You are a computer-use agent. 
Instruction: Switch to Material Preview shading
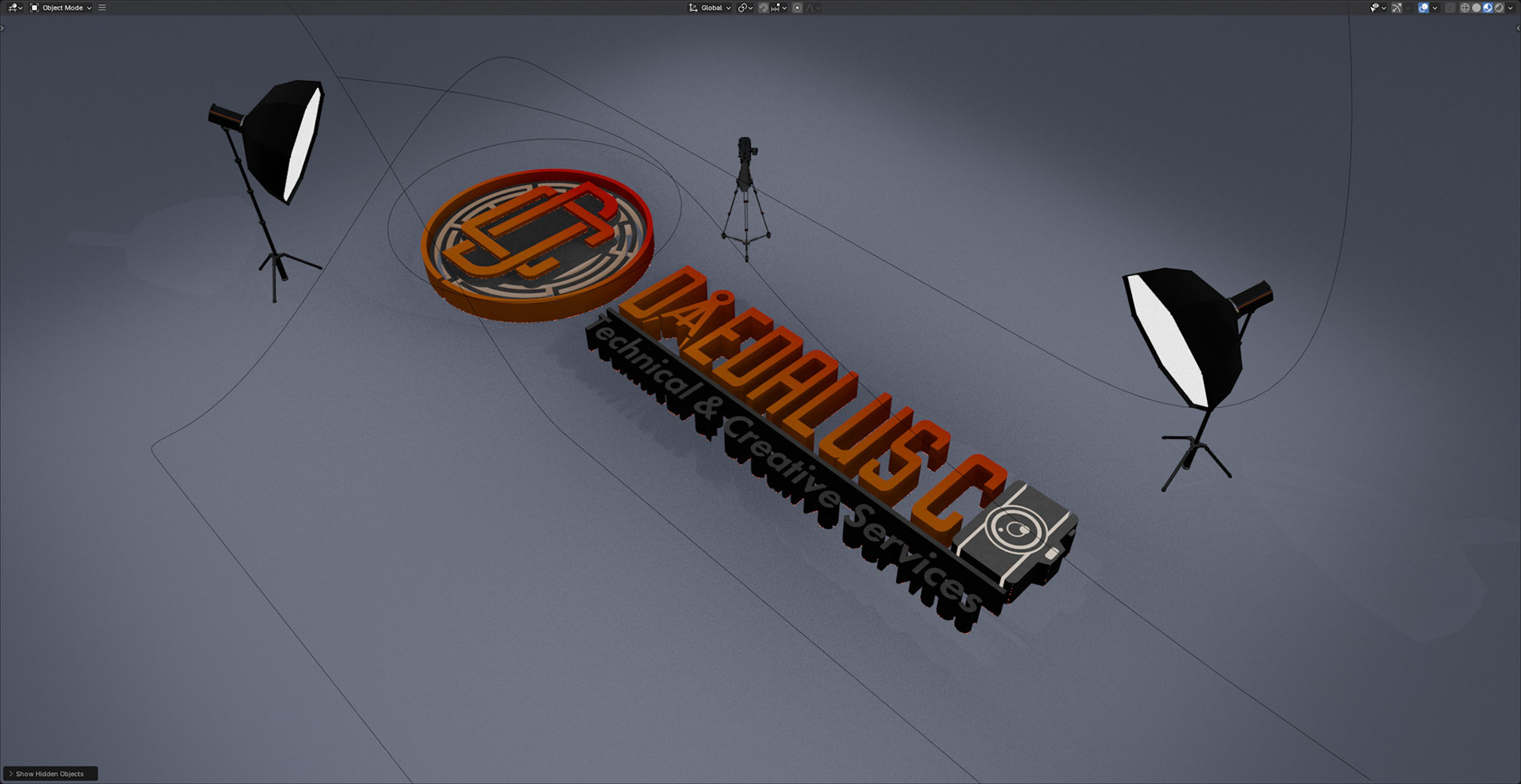1488,8
